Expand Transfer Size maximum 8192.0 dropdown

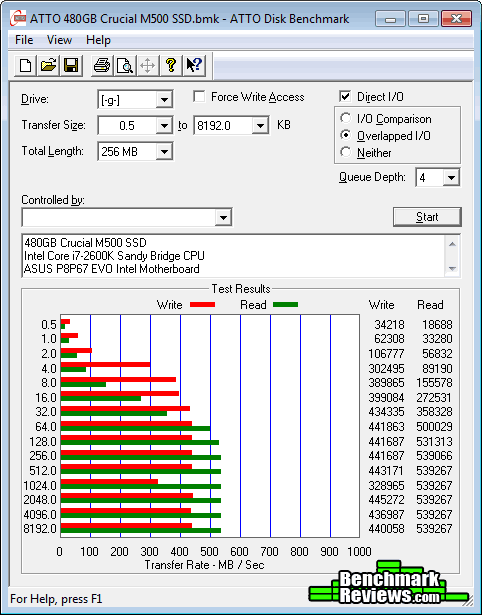click(260, 126)
